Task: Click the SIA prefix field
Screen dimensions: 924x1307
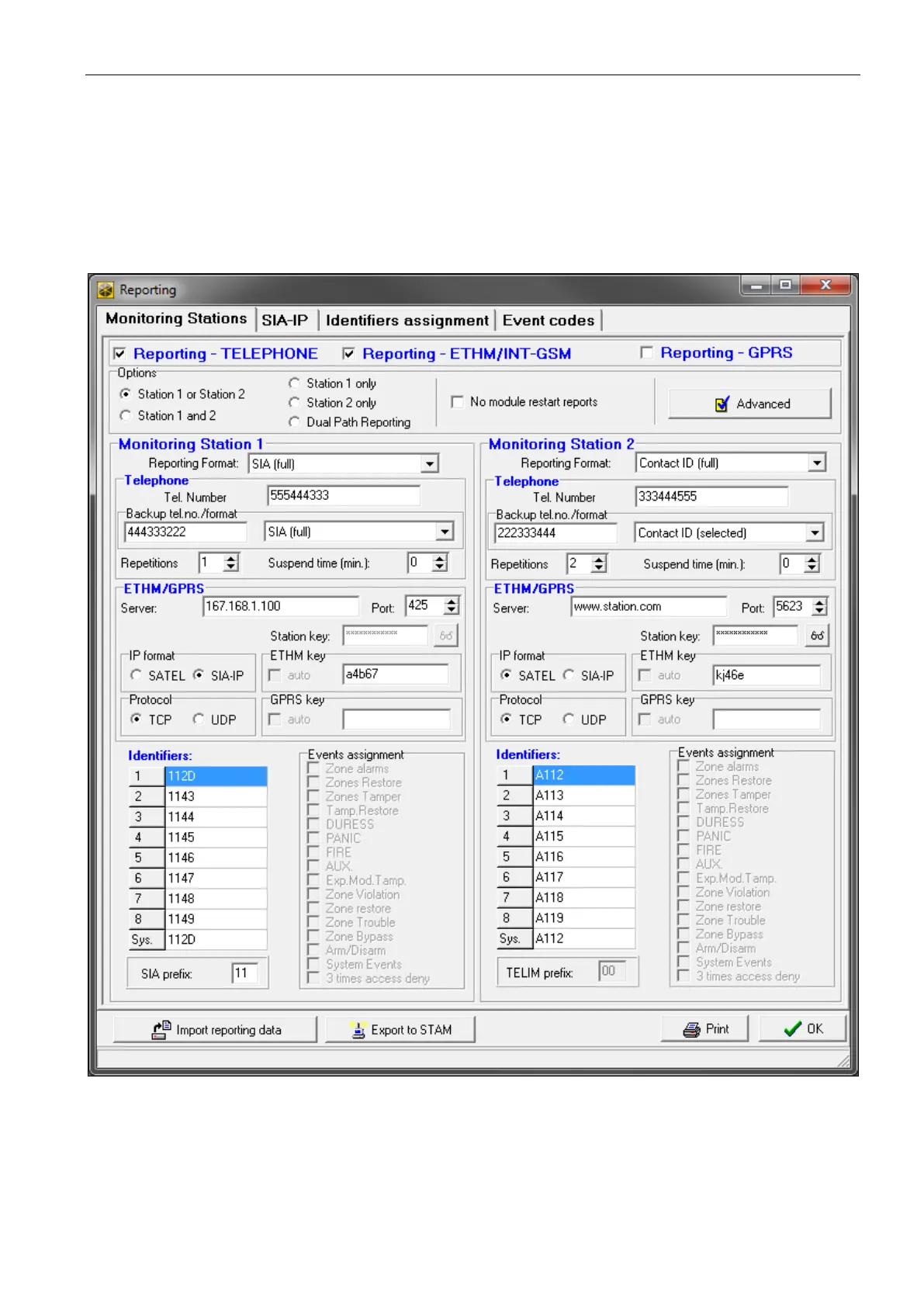Action: pyautogui.click(x=244, y=973)
